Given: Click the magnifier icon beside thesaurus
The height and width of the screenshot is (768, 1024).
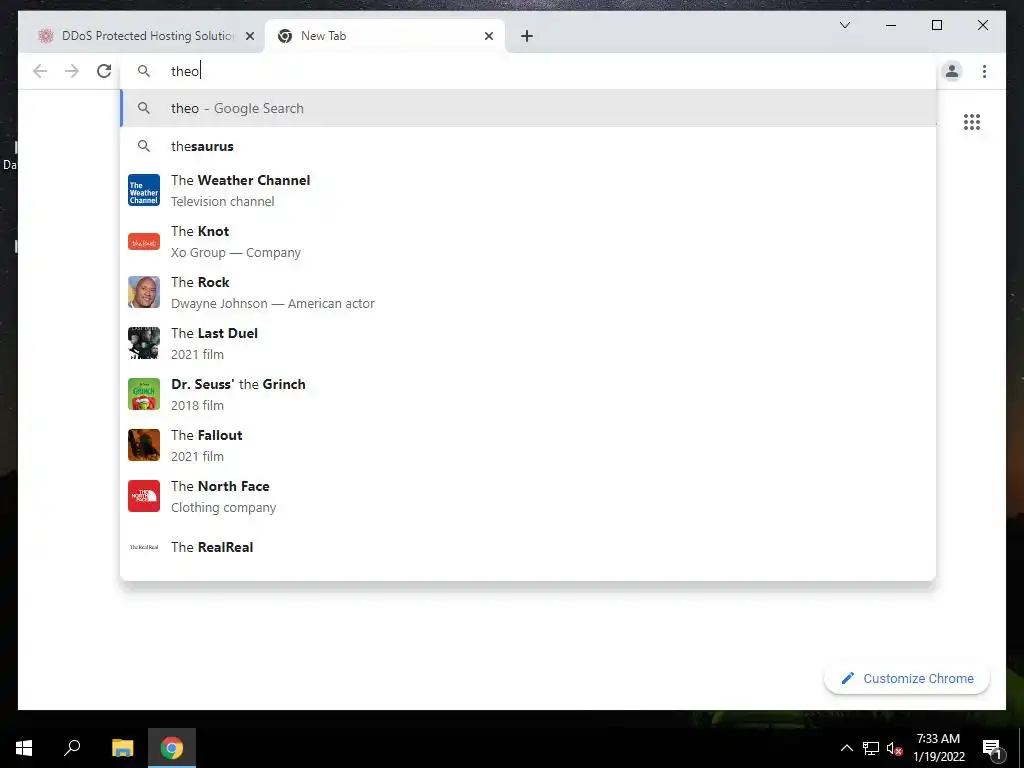Looking at the screenshot, I should pyautogui.click(x=144, y=146).
